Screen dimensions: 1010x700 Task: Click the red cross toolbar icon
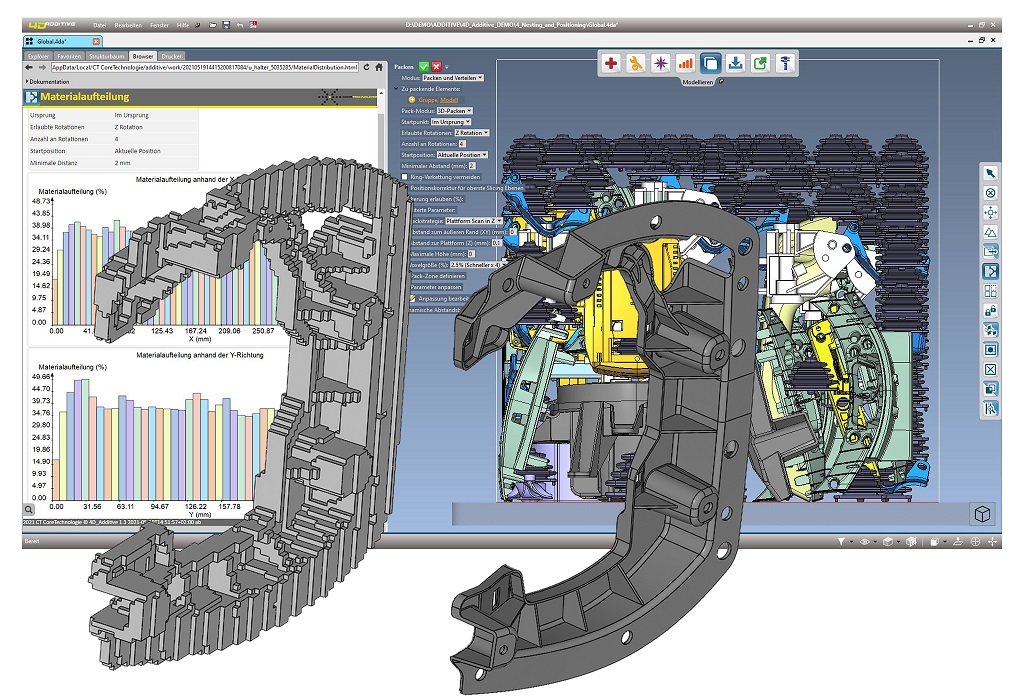tap(612, 63)
